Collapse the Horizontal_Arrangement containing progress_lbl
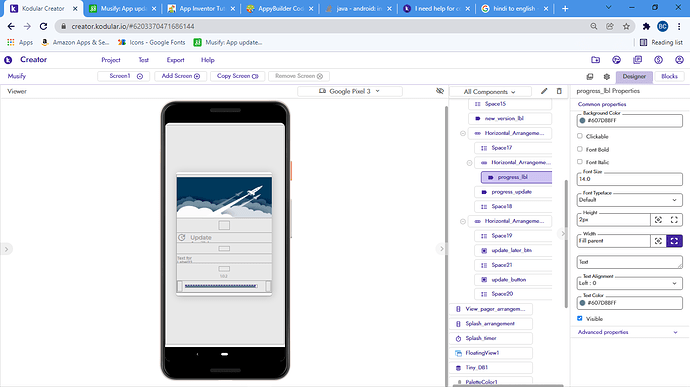The height and width of the screenshot is (387, 690). [469, 163]
